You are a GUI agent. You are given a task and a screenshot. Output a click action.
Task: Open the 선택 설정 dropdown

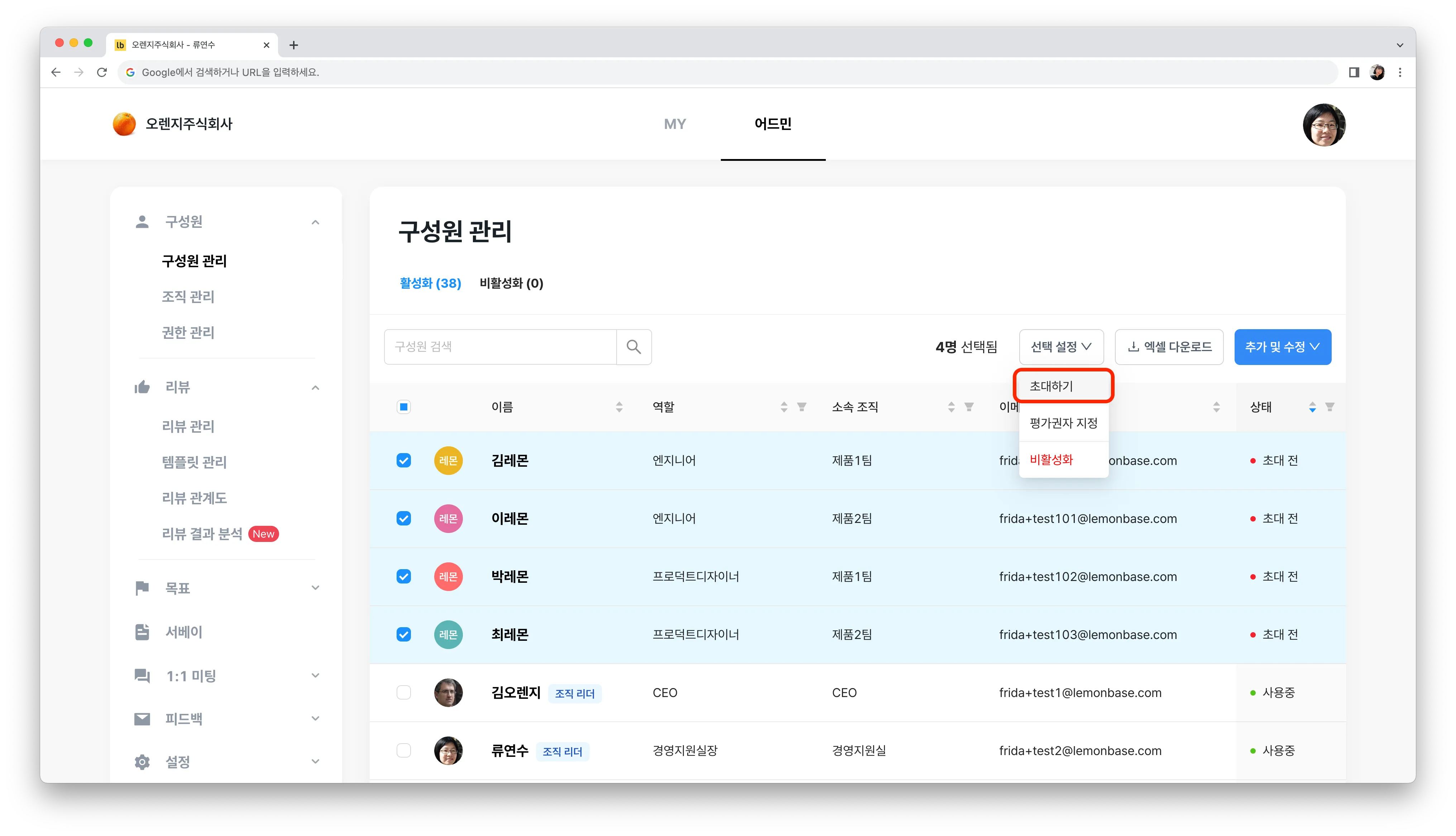pos(1061,347)
